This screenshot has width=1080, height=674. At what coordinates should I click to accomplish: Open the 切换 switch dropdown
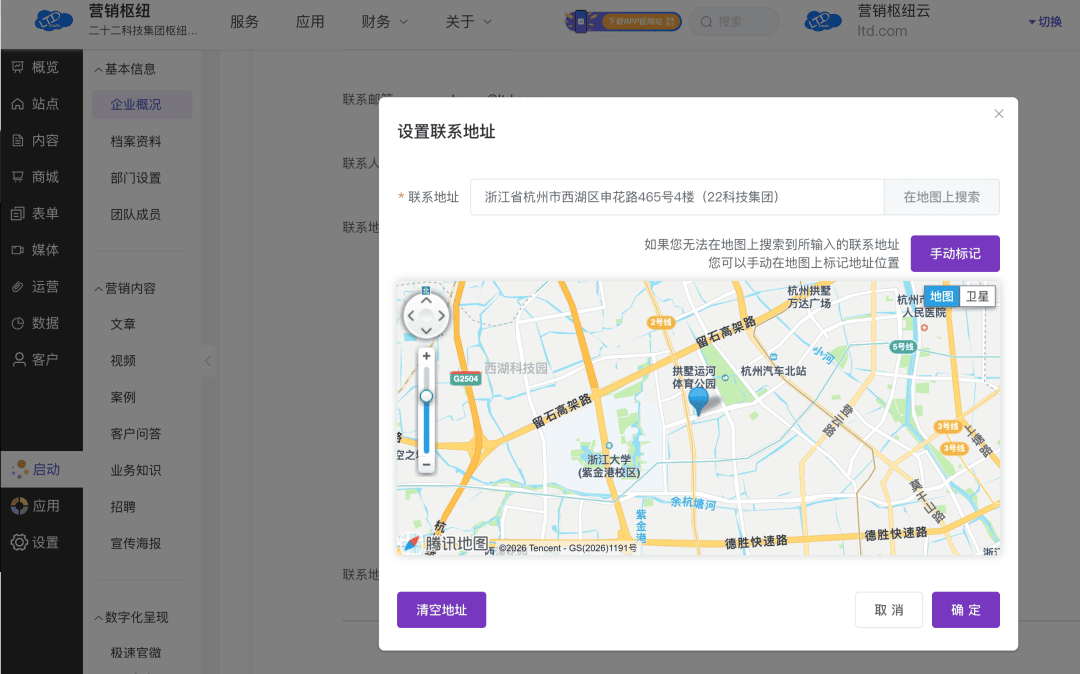[x=1045, y=22]
